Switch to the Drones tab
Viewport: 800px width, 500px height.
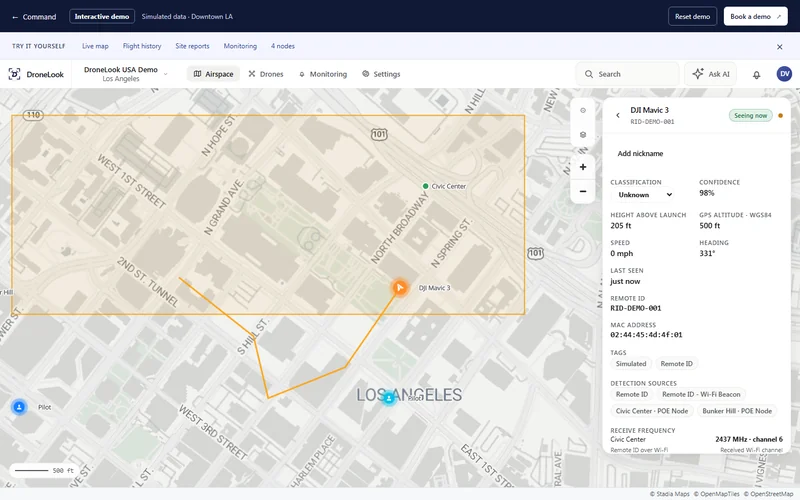(x=266, y=74)
